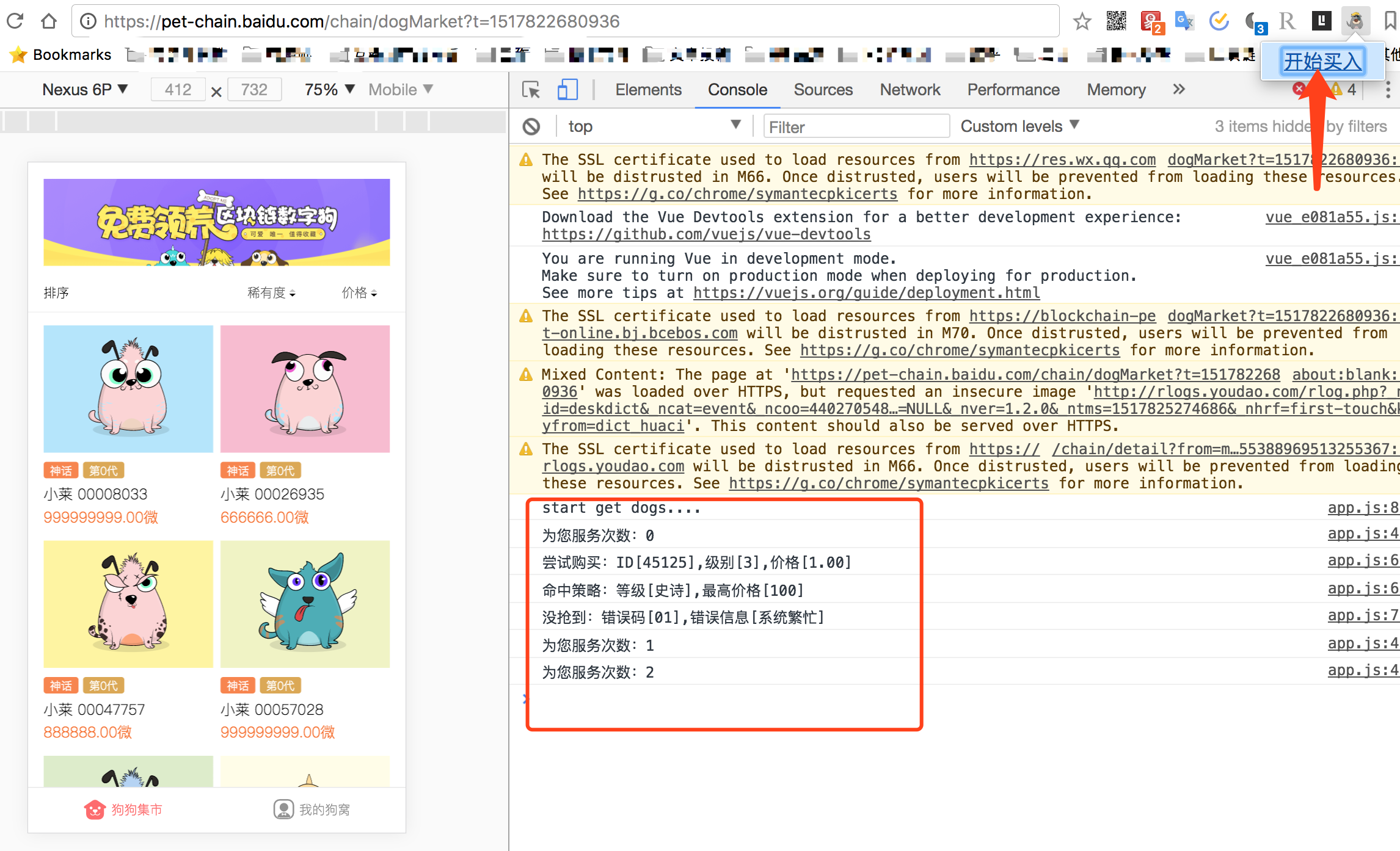Click the home page icon

49,21
